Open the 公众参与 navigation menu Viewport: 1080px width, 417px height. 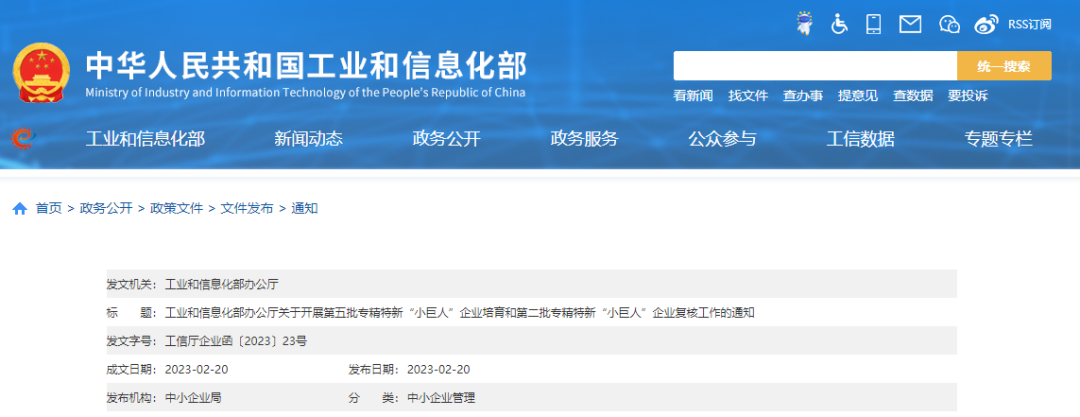722,139
